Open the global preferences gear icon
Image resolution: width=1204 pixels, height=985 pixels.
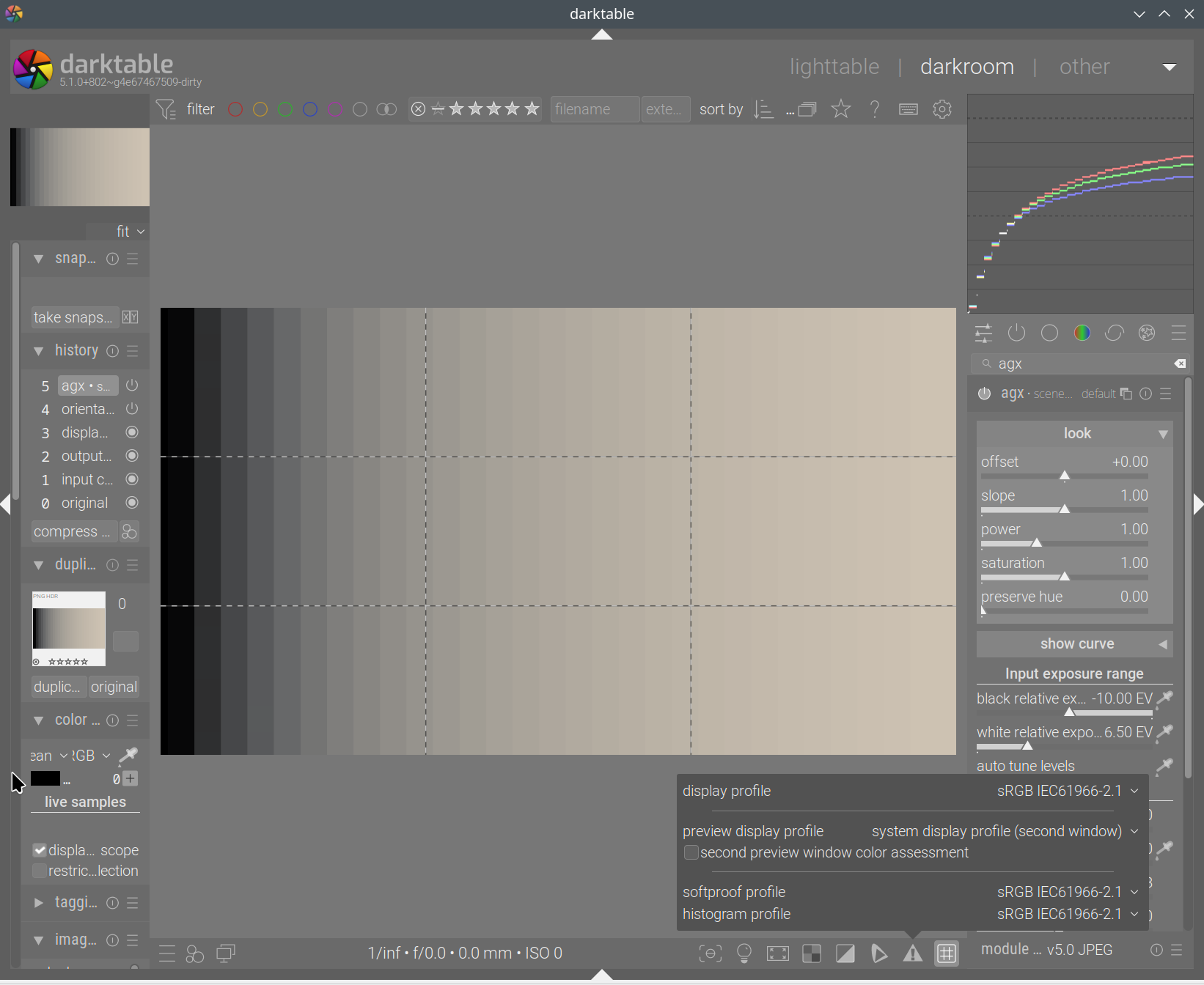(x=942, y=110)
